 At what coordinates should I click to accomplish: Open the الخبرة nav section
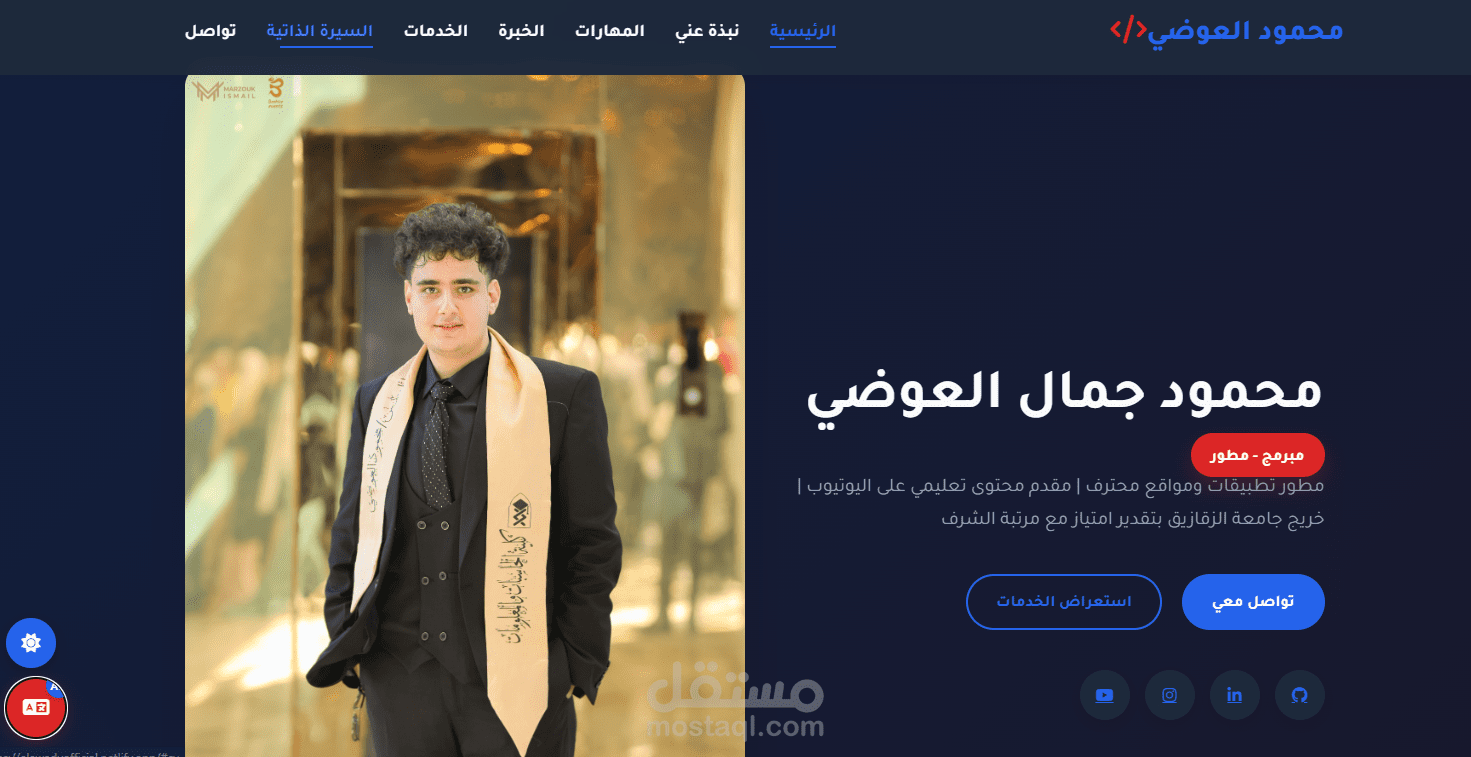(x=522, y=30)
